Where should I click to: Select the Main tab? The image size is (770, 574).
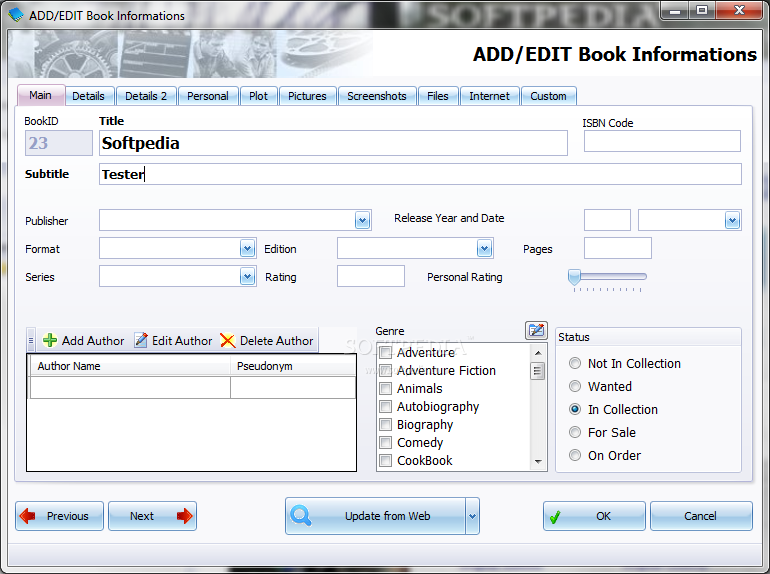click(41, 95)
